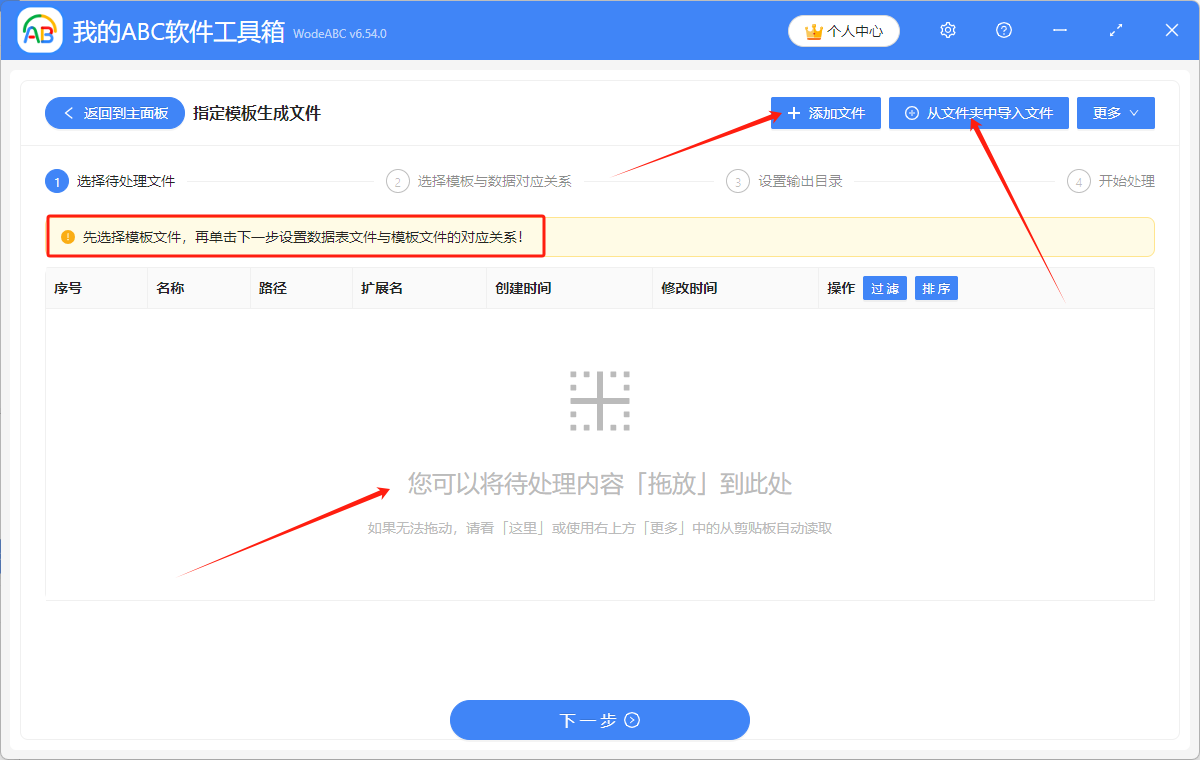Click the 个人中心 account button

coord(843,31)
